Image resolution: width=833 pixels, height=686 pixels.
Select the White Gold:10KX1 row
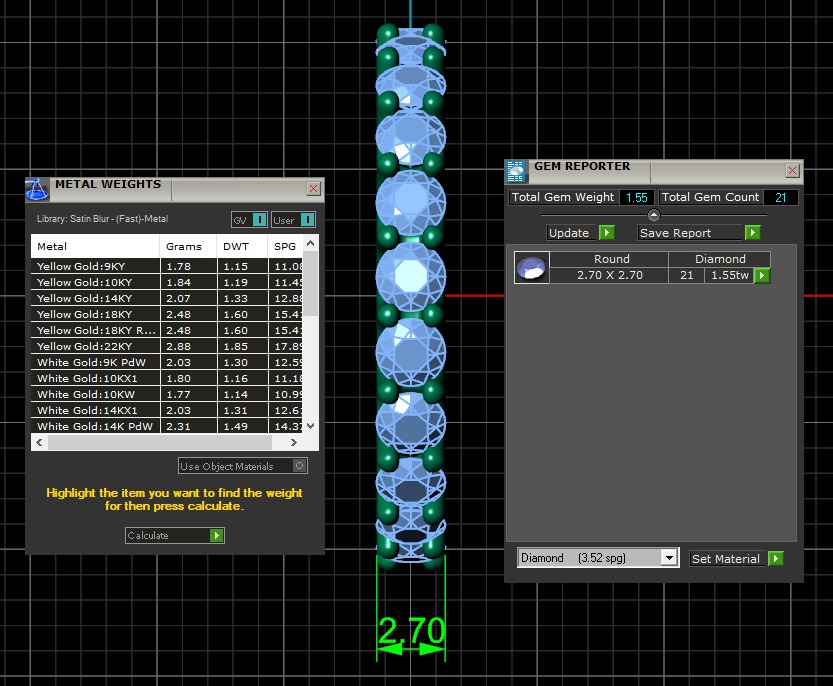point(167,378)
